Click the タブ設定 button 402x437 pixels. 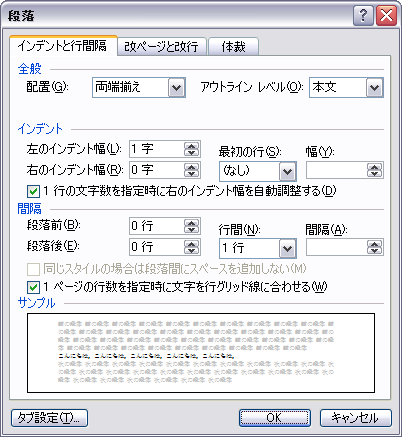(x=49, y=418)
